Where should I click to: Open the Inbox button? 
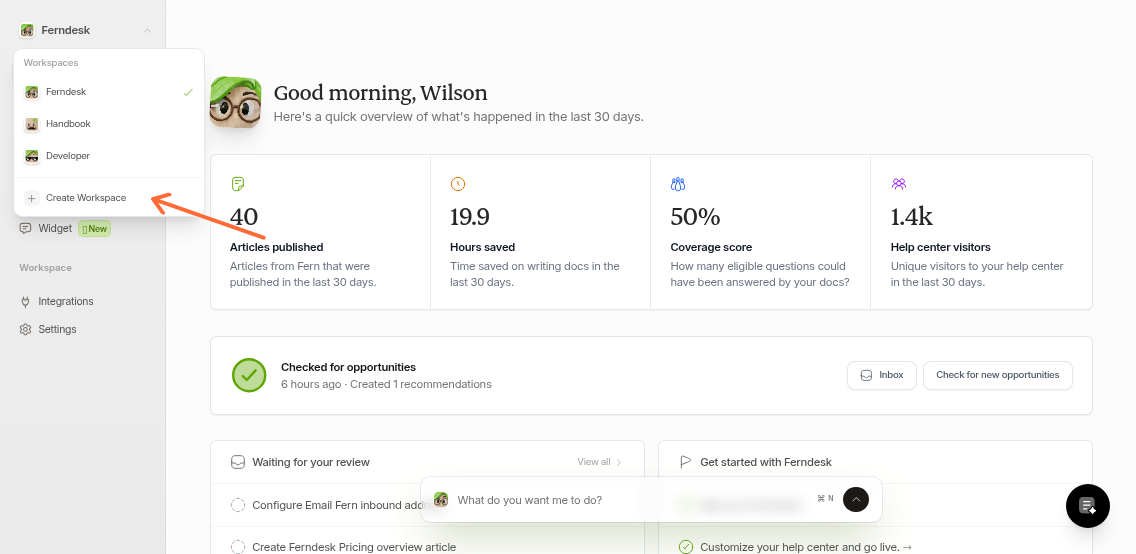pos(881,375)
